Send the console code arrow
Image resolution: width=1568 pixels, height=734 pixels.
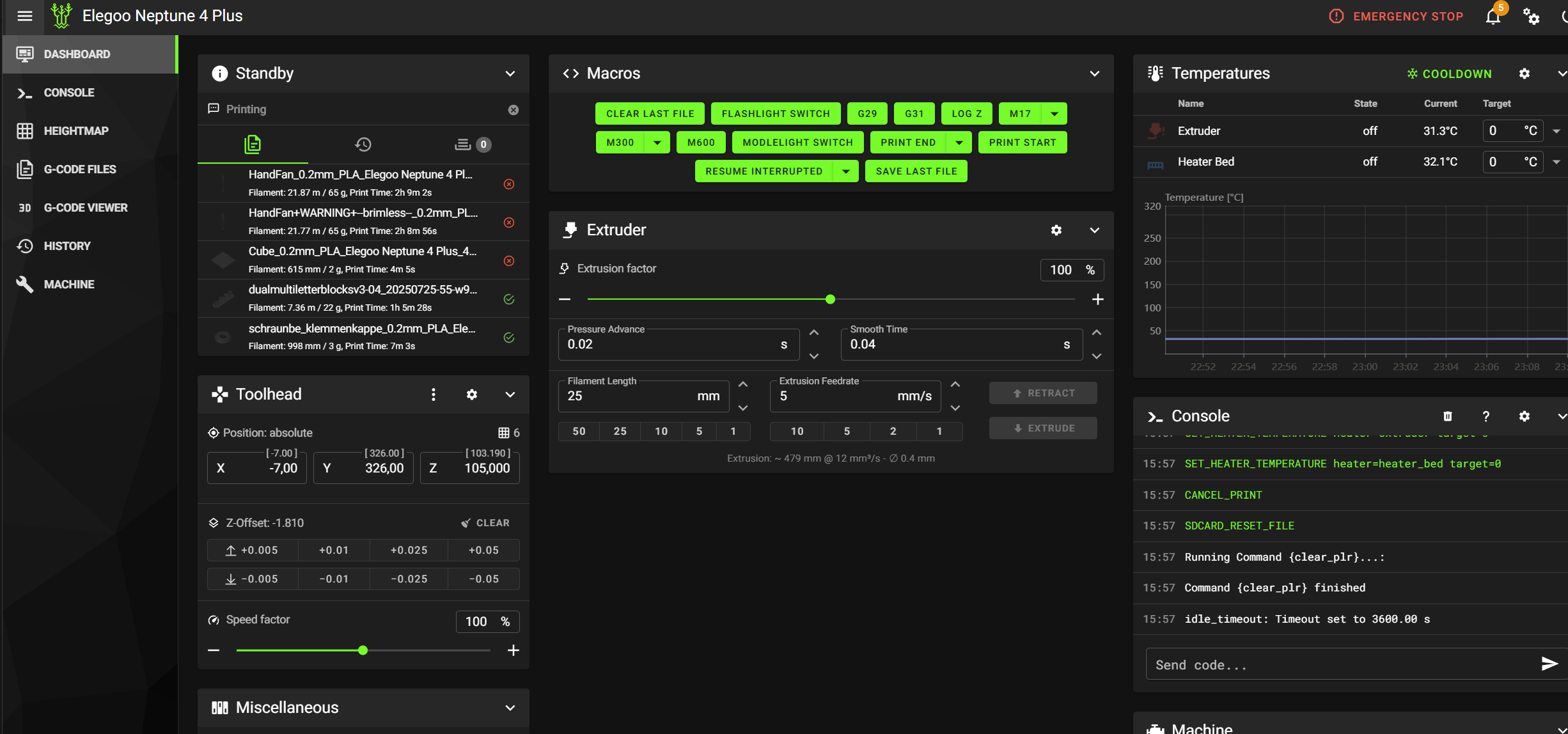click(x=1549, y=664)
